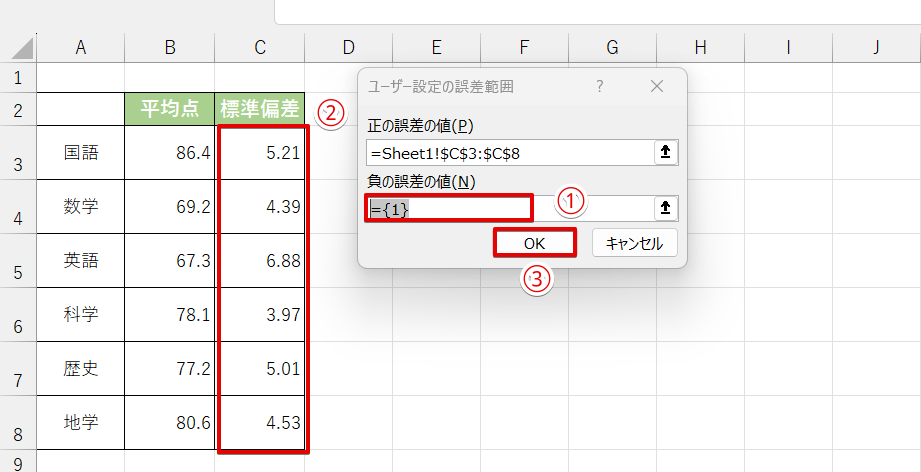
Task: Select column C header
Action: [260, 47]
